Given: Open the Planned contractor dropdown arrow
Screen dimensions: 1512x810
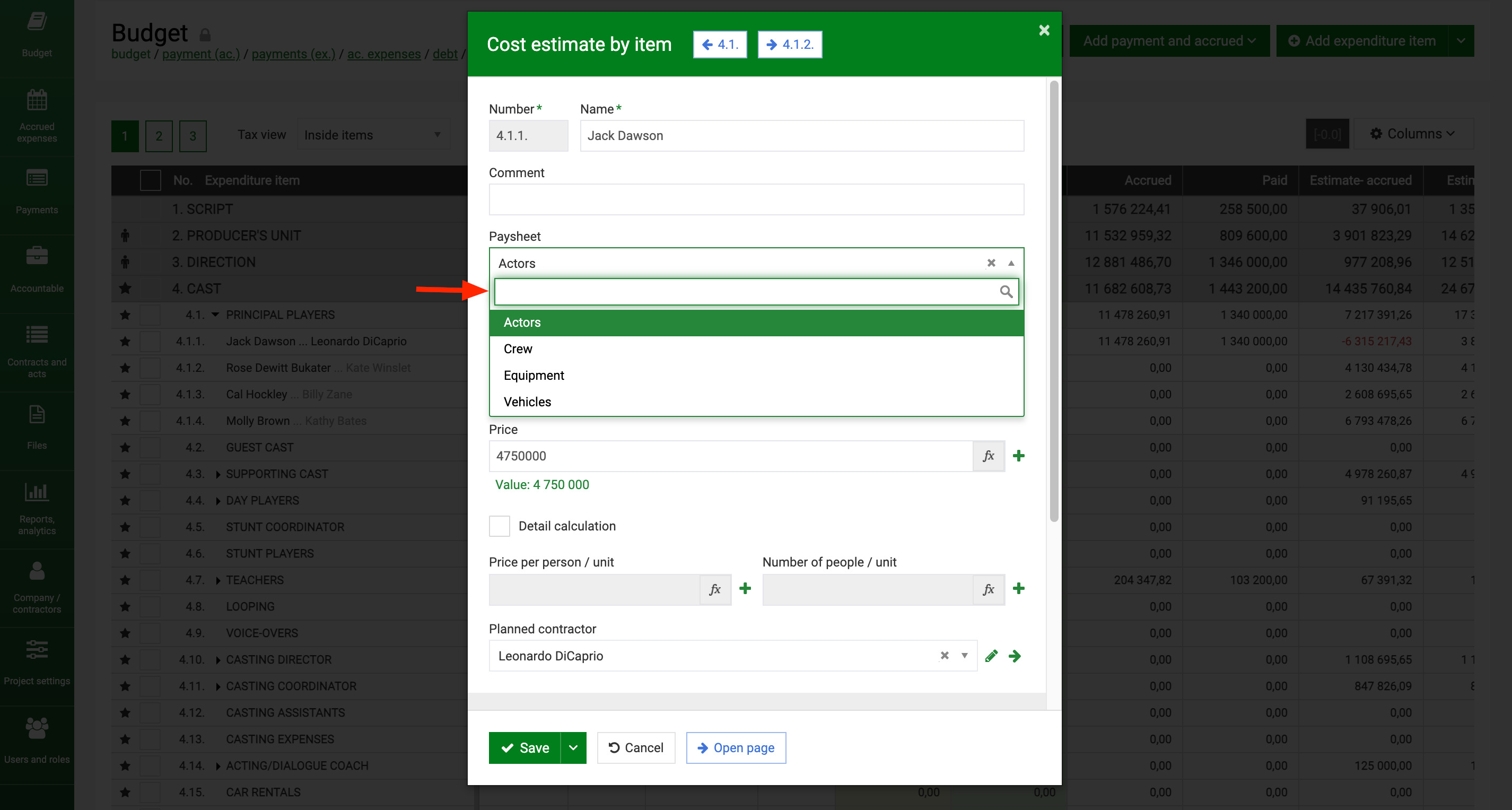Looking at the screenshot, I should [x=964, y=656].
